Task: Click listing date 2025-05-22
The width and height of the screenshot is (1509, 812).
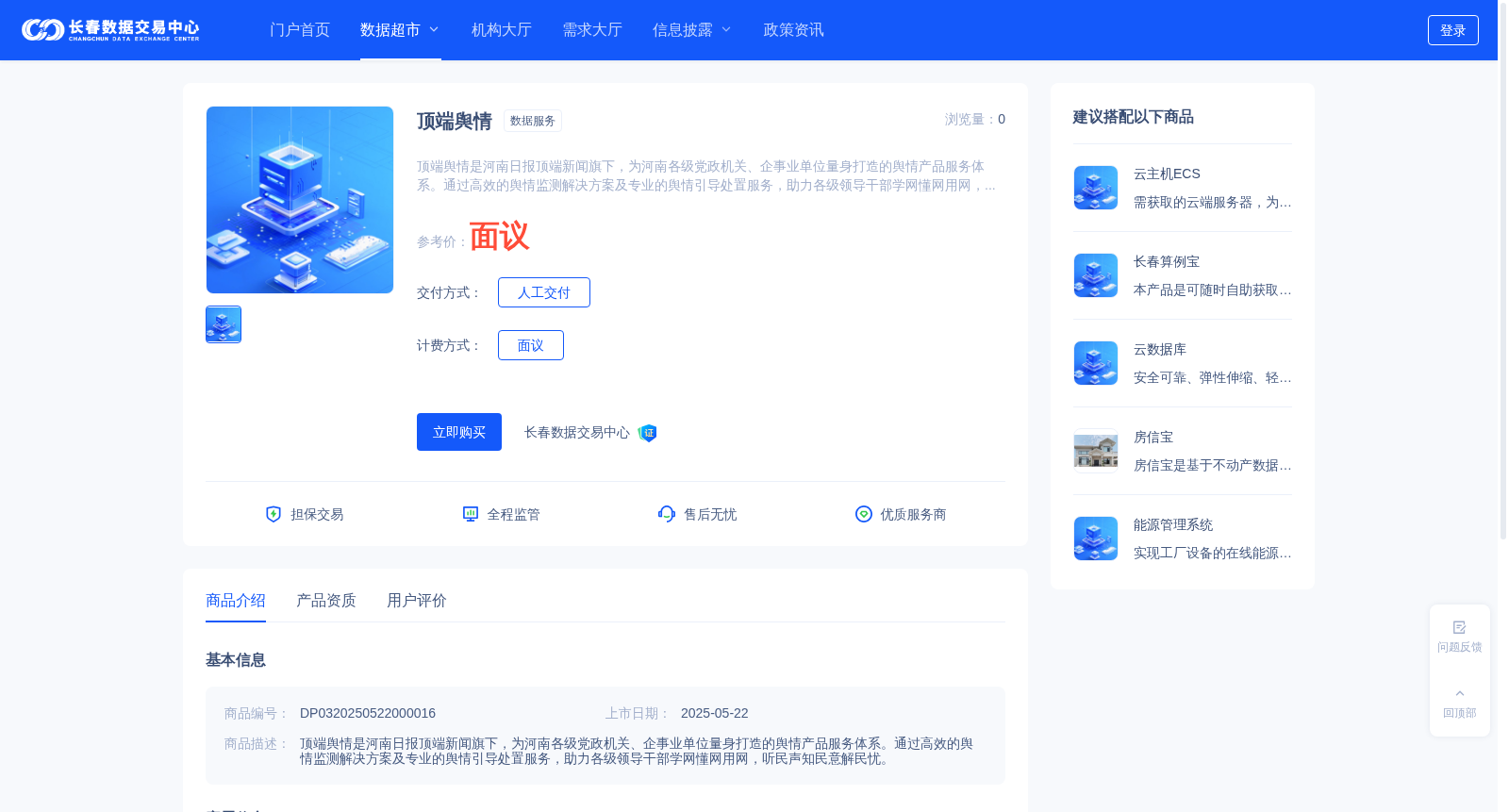Action: [715, 713]
